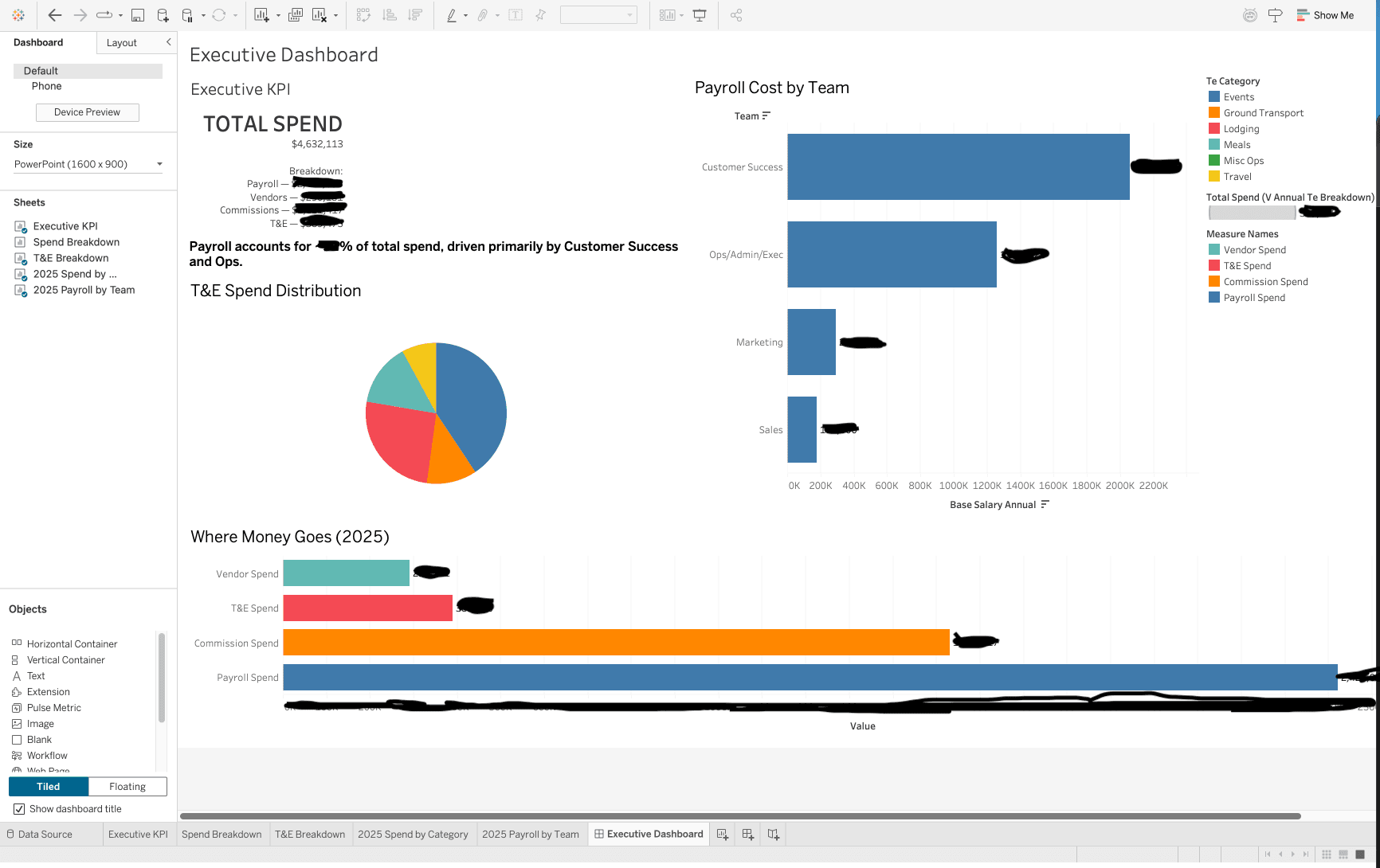Save the workbook
Image resolution: width=1380 pixels, height=868 pixels.
click(x=137, y=14)
